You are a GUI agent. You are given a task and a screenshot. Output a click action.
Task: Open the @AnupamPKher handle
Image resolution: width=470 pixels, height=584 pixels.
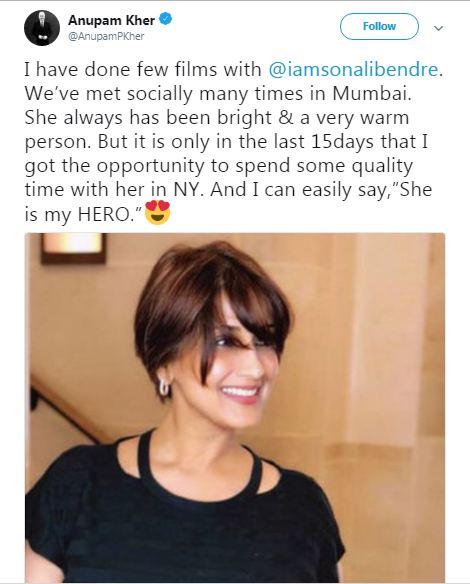click(106, 36)
